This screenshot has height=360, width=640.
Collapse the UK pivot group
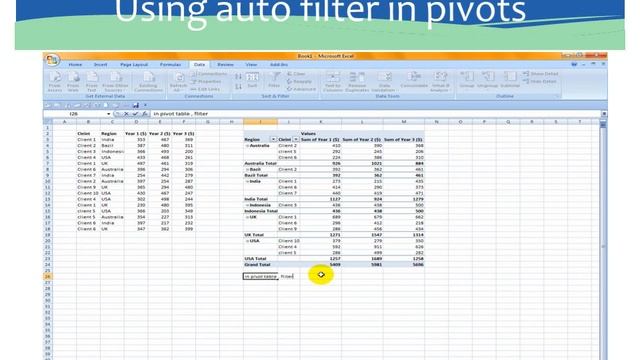pyautogui.click(x=247, y=217)
